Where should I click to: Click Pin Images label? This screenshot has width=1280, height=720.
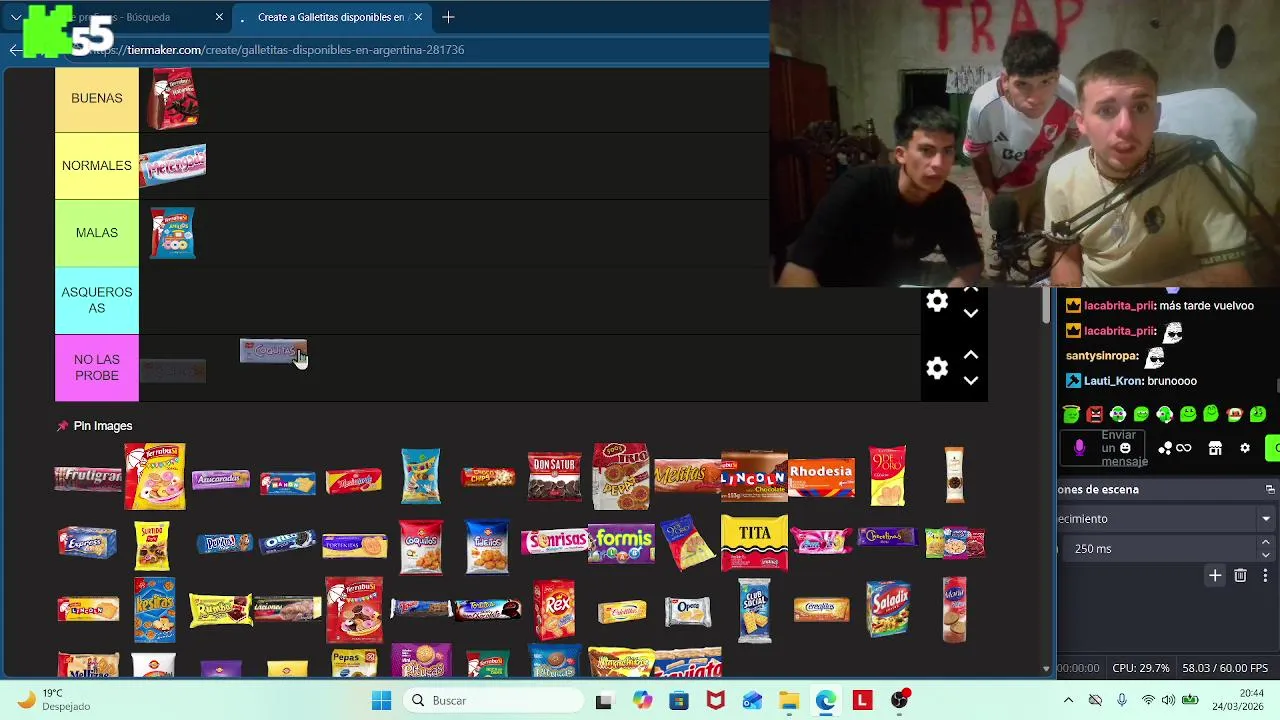tap(103, 426)
